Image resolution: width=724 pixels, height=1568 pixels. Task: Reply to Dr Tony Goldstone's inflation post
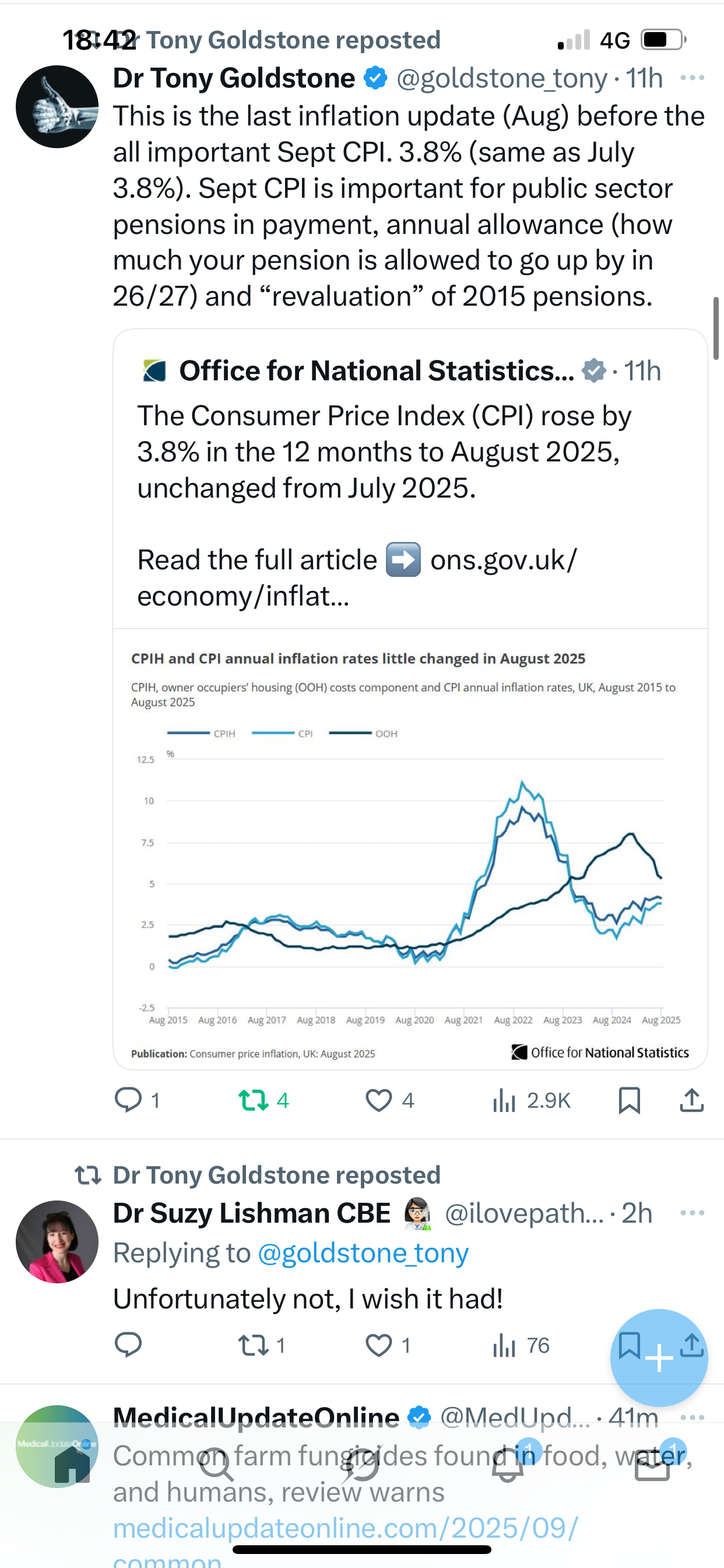coord(128,1101)
